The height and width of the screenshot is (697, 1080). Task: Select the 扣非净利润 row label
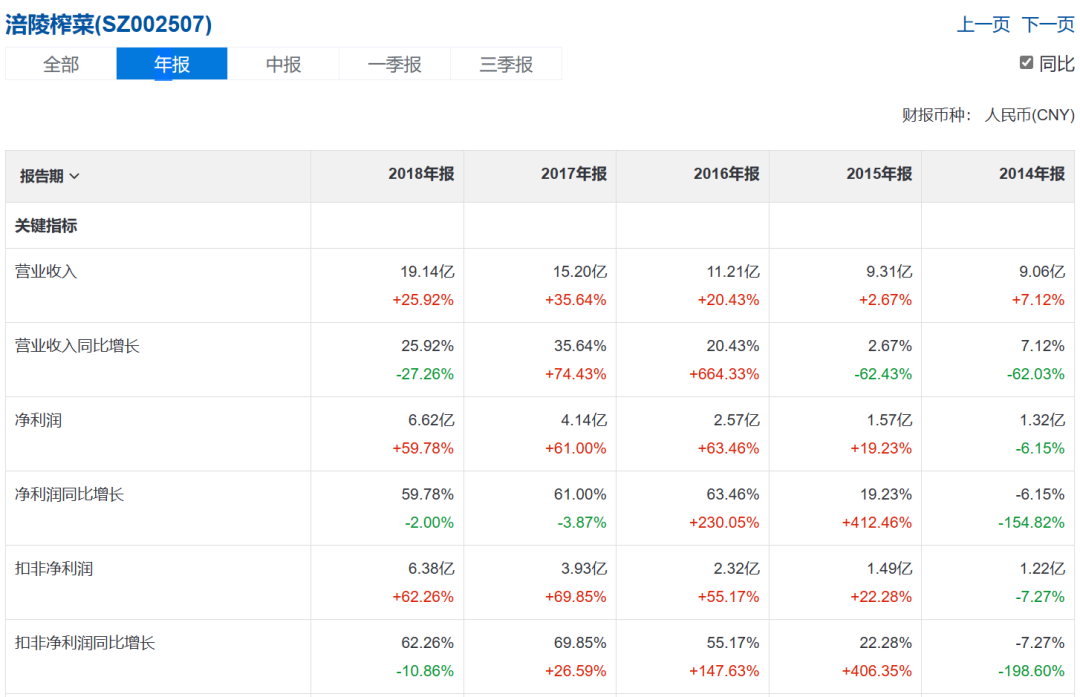(54, 569)
